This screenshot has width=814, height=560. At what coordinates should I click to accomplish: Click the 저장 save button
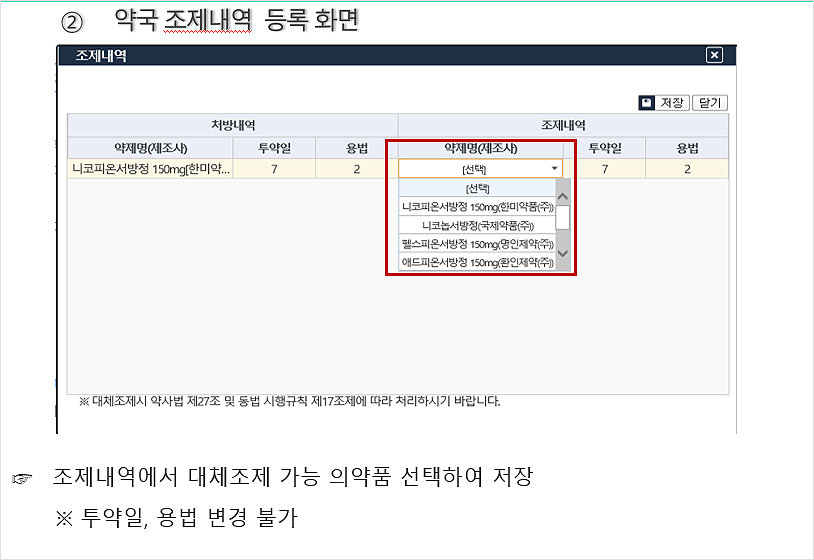coord(664,103)
